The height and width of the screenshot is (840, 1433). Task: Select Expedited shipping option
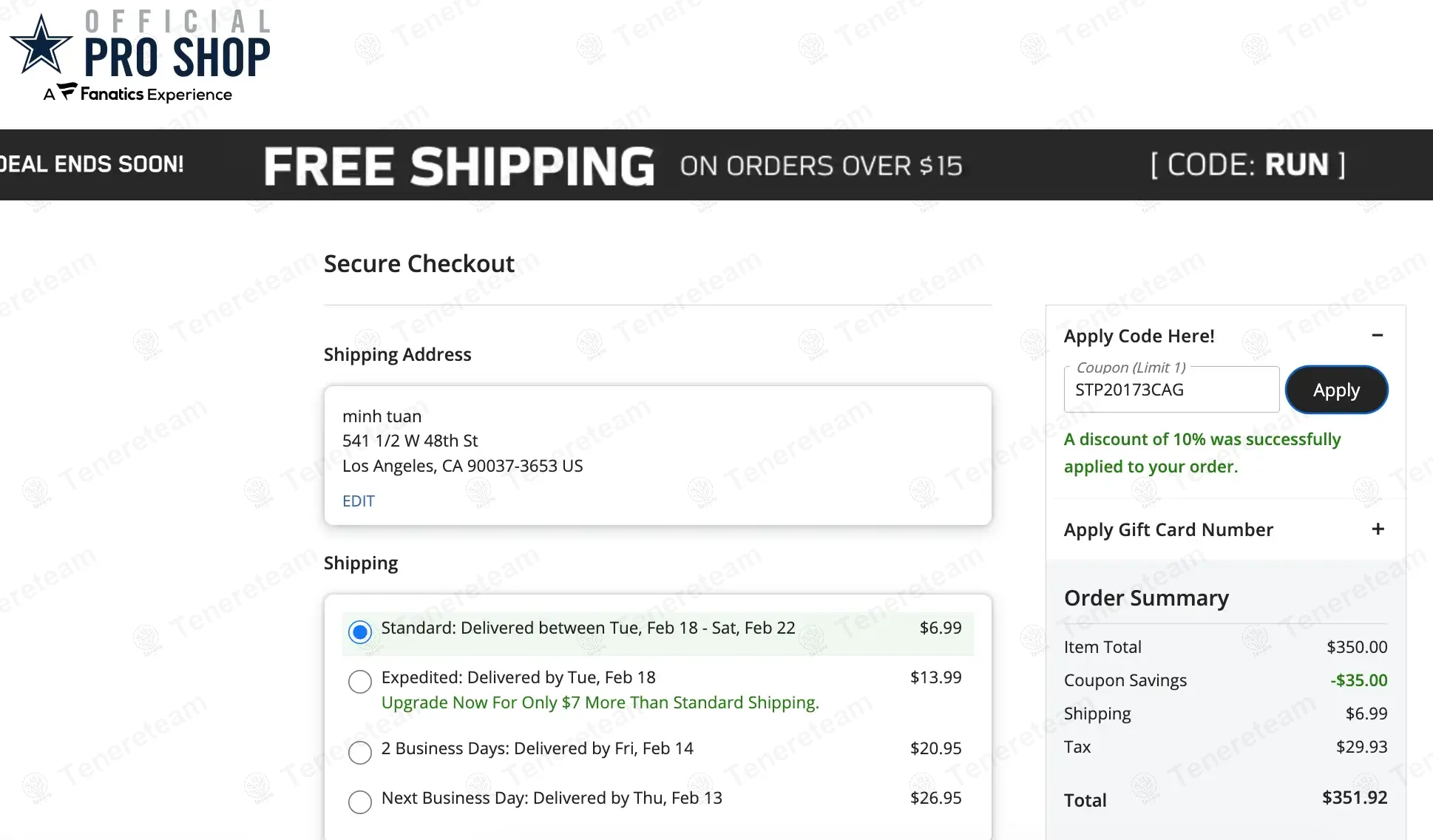(360, 681)
